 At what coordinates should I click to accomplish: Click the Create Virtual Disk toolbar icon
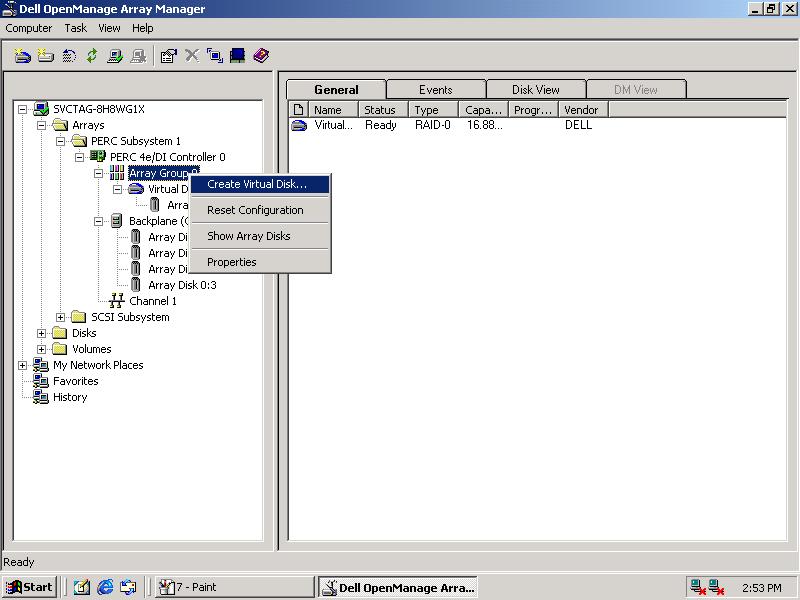(x=22, y=56)
